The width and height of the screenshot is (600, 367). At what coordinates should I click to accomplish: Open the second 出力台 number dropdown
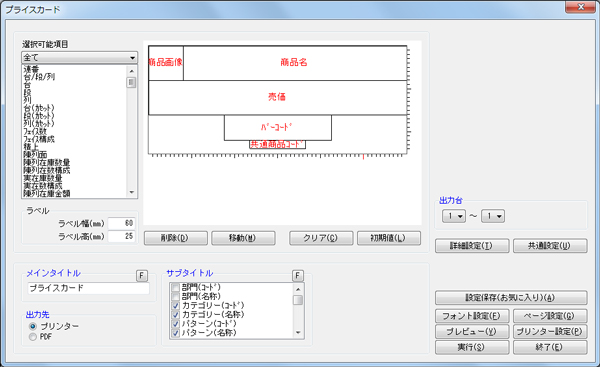[493, 216]
